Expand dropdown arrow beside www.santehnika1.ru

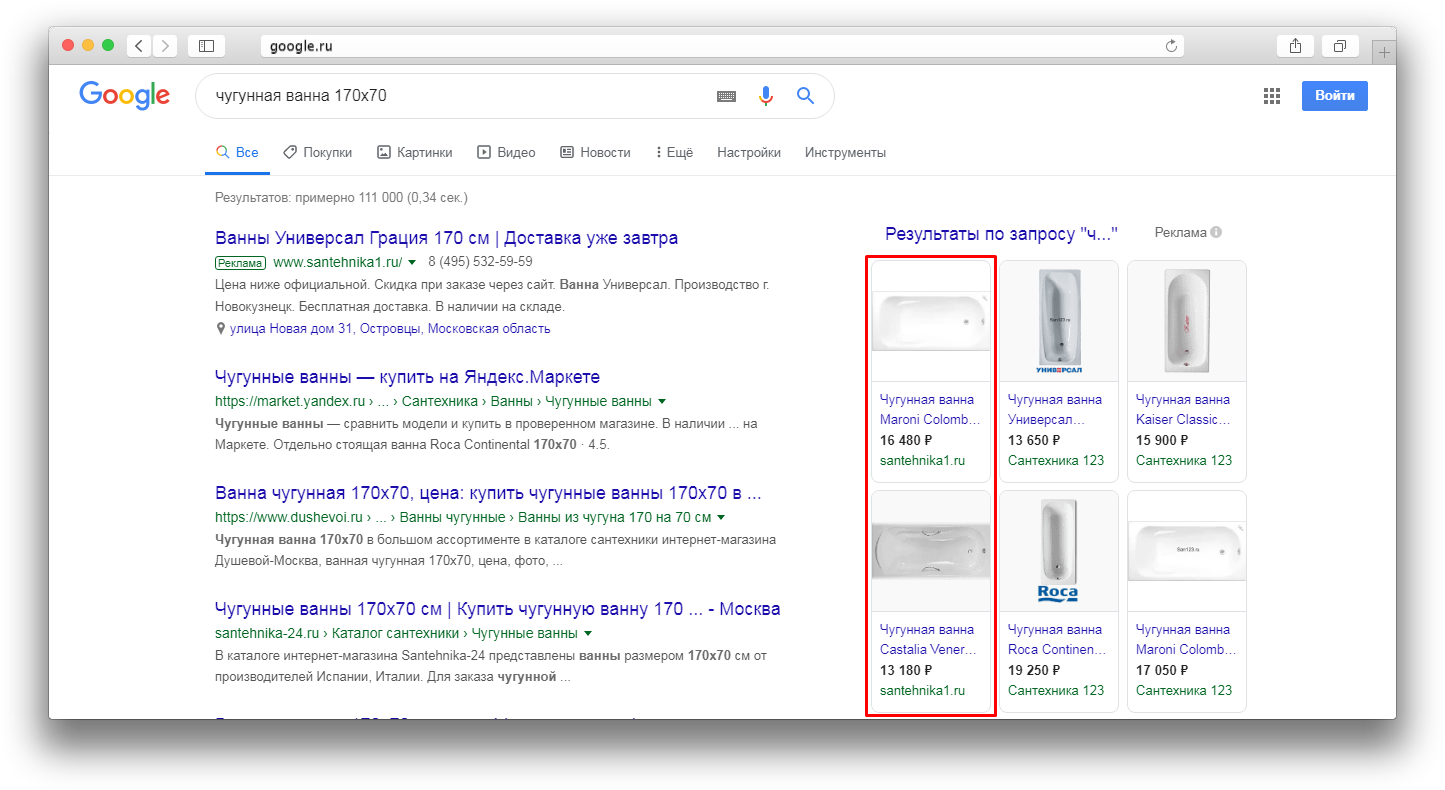(412, 262)
